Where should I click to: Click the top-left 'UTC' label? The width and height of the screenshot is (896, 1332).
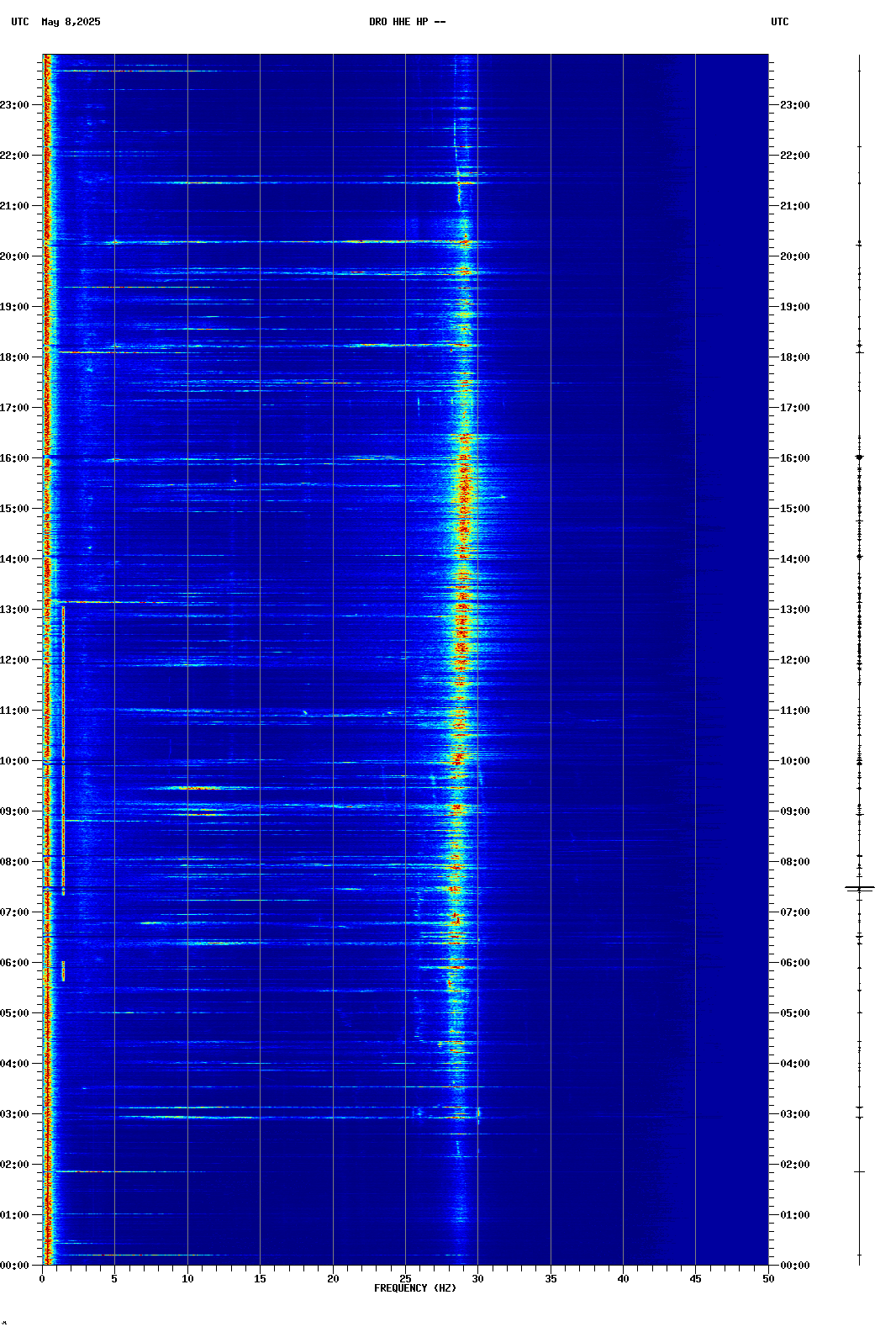click(20, 22)
